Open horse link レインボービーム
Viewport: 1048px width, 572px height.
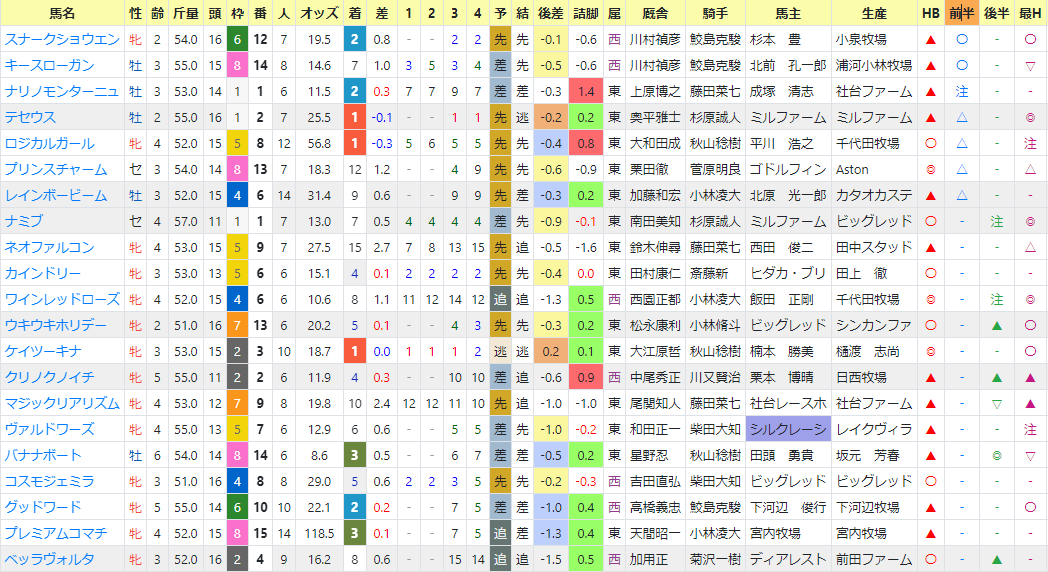point(55,196)
